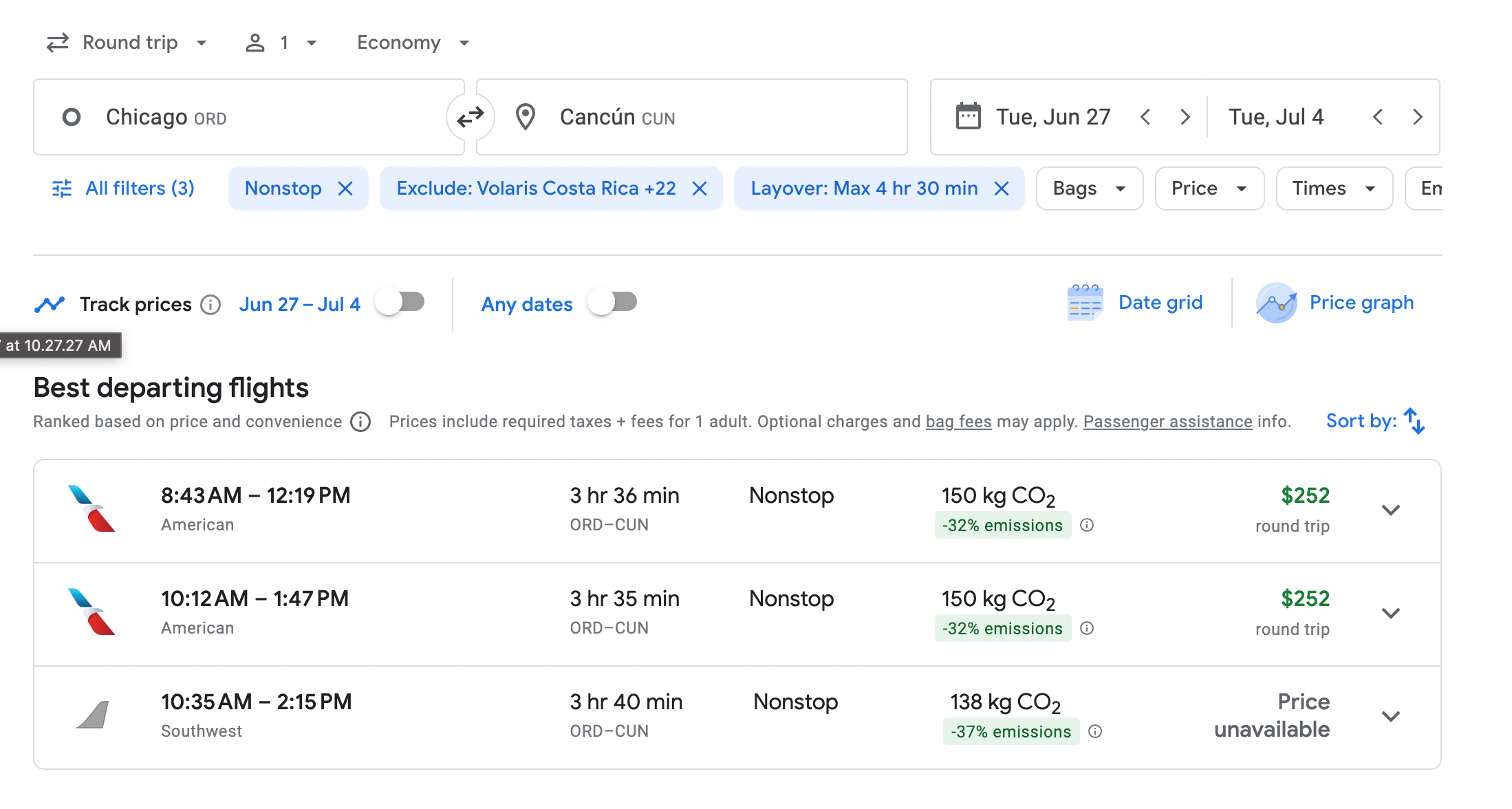Remove the Nonstop filter chip
This screenshot has width=1512, height=809.
pyautogui.click(x=345, y=188)
